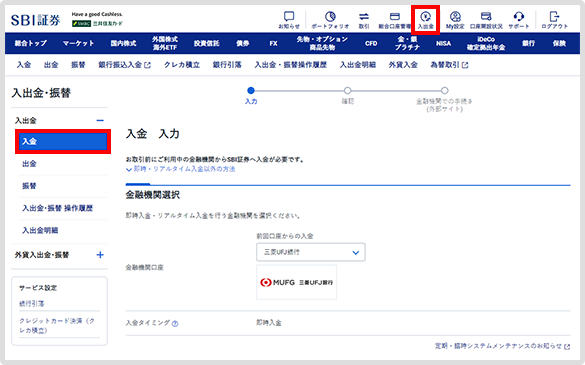Click 銀行引落 under サービス設定
Screen dimensions: 585x365
(32, 304)
